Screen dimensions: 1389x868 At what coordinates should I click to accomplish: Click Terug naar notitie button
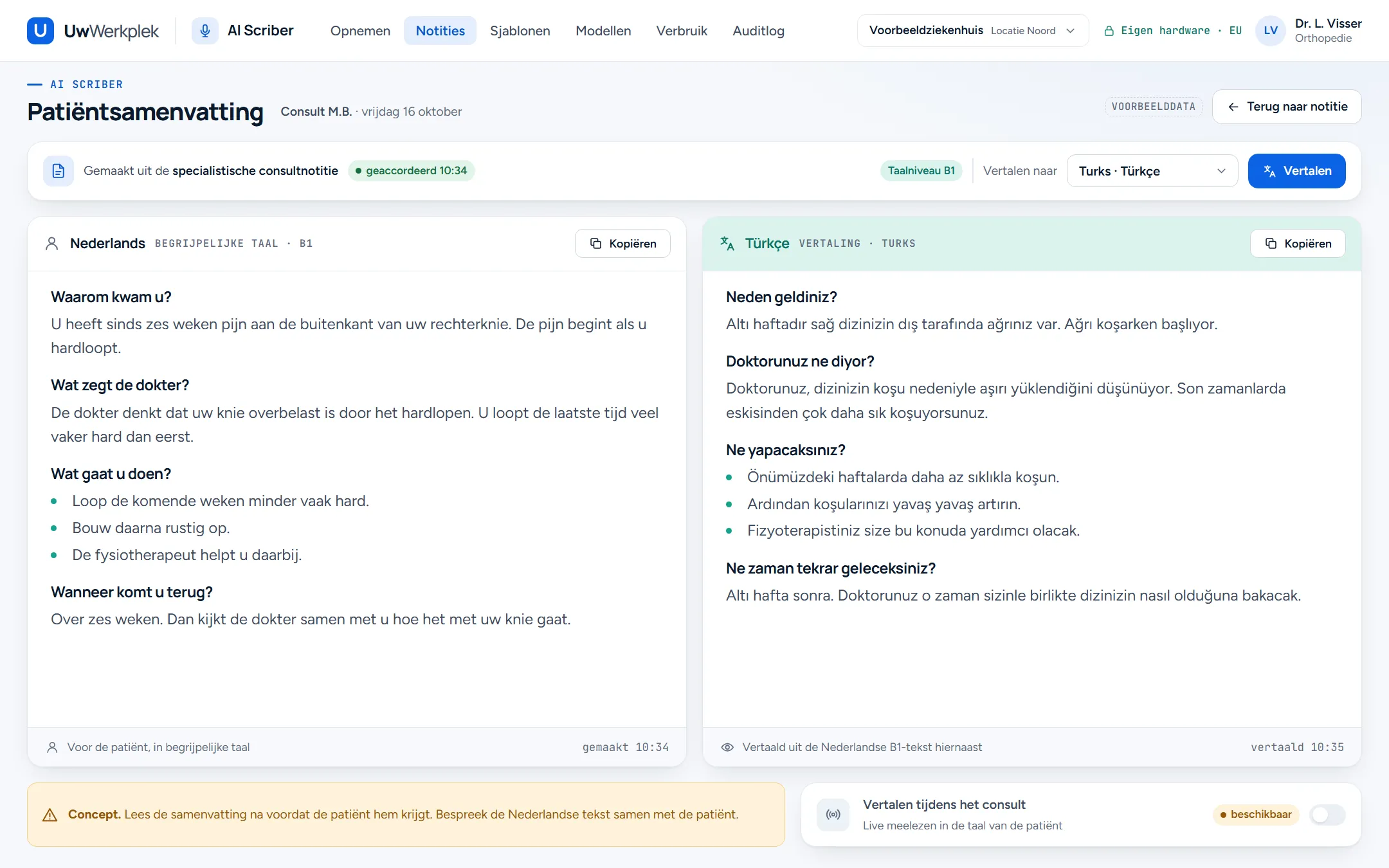click(1287, 107)
